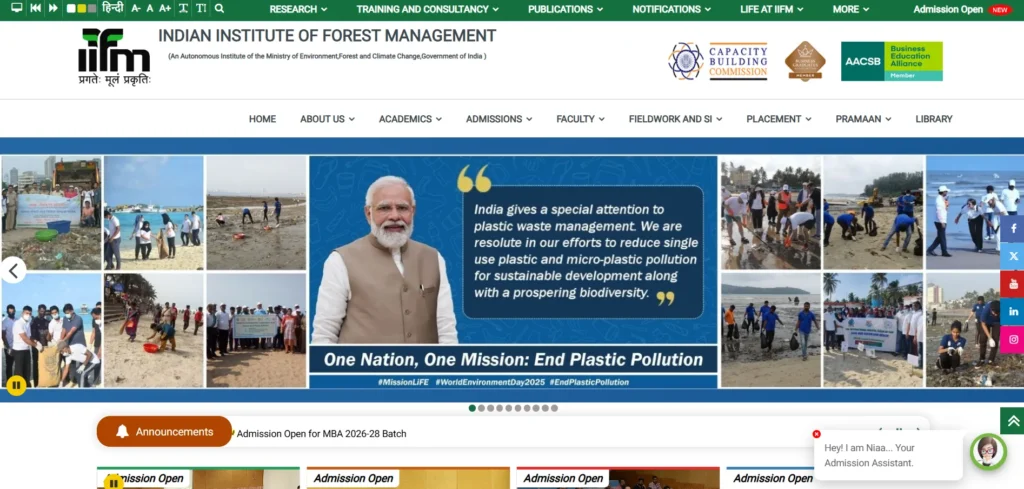This screenshot has height=489, width=1024.
Task: Click the skip-backward double arrow icon
Action: pyautogui.click(x=35, y=8)
